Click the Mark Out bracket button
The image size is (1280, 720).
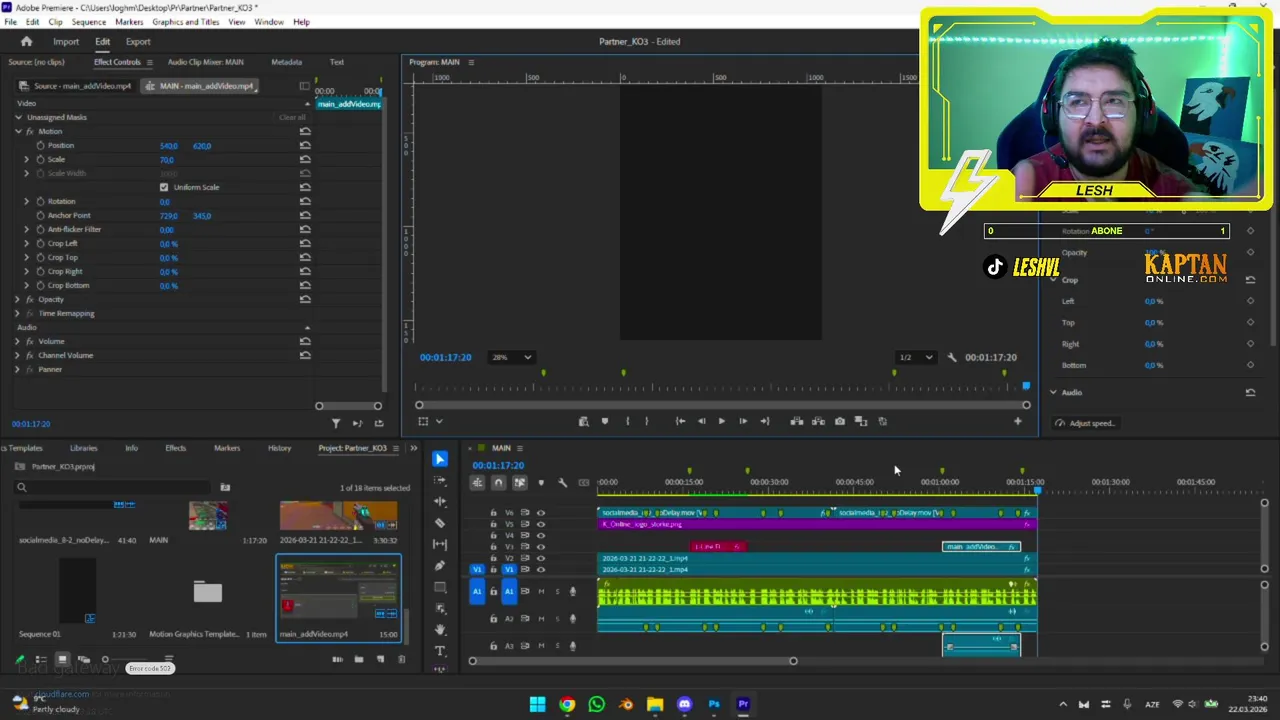pyautogui.click(x=646, y=421)
